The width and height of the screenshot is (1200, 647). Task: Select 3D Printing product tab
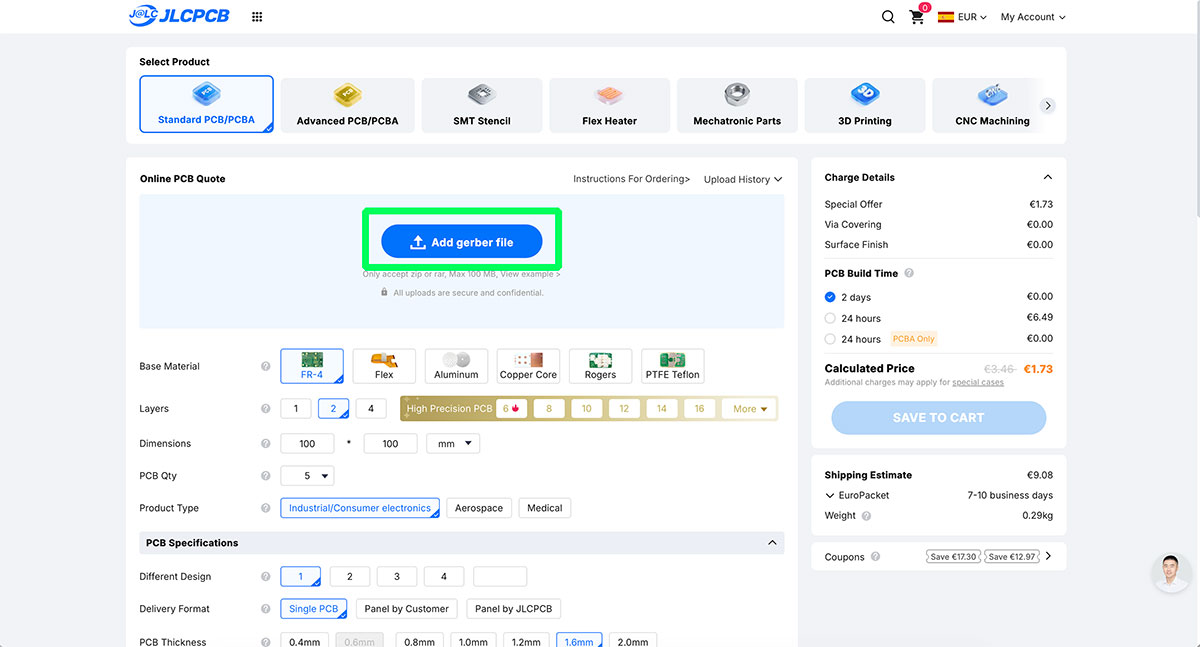tap(865, 105)
